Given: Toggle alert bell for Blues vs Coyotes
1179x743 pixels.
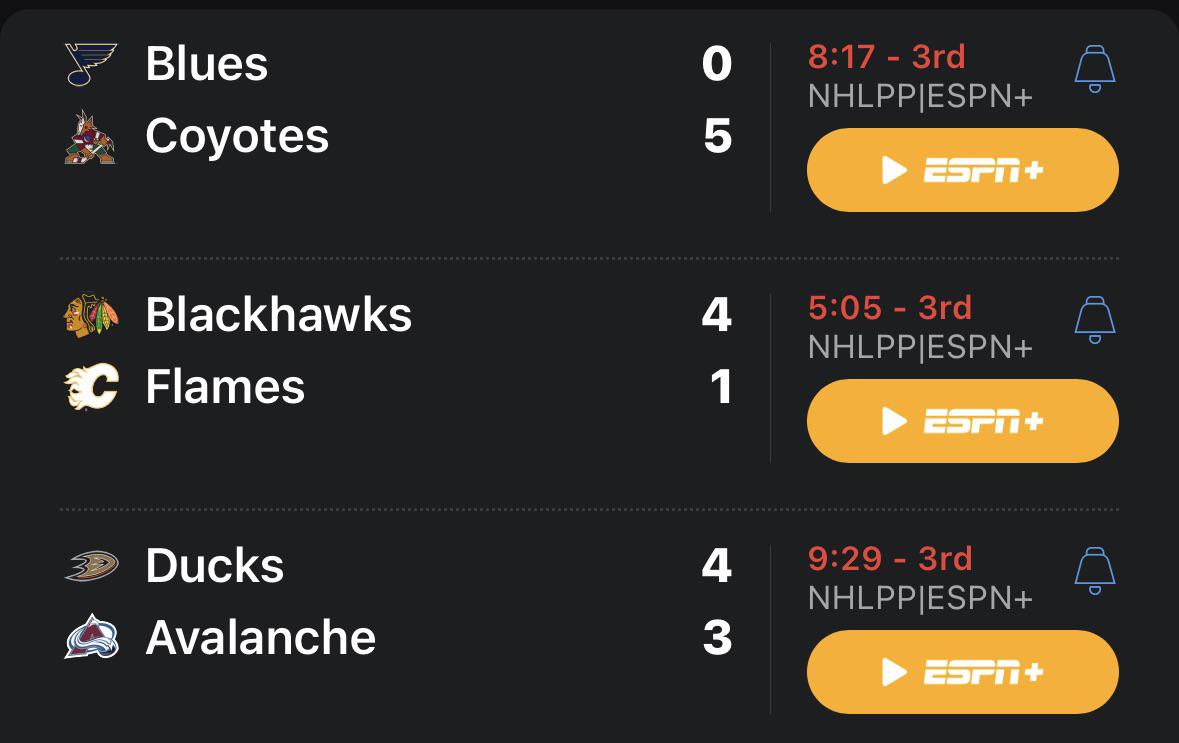Looking at the screenshot, I should pos(1094,69).
